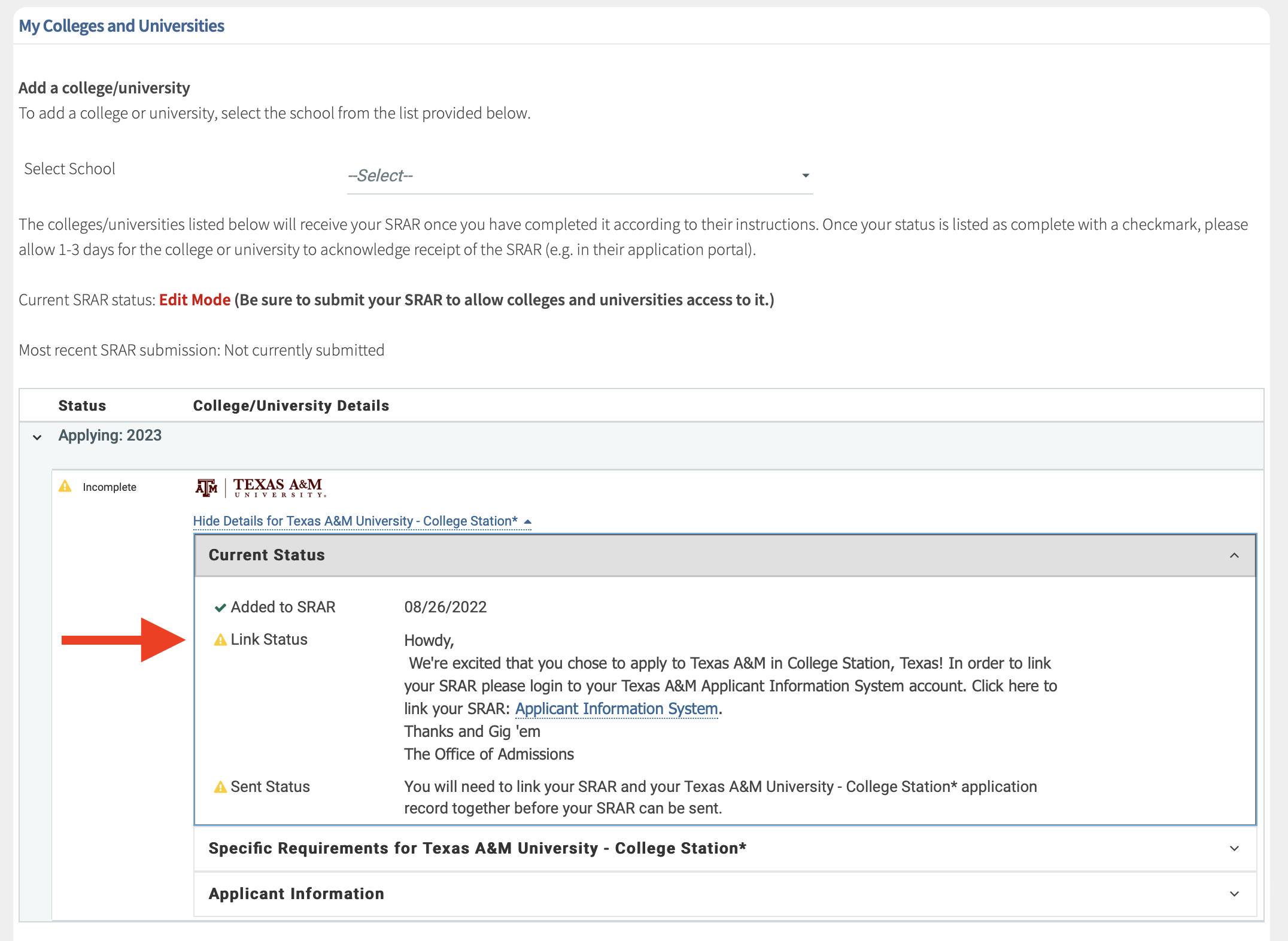Viewport: 1288px width, 941px height.
Task: Click the red Edit Mode status text
Action: 195,300
